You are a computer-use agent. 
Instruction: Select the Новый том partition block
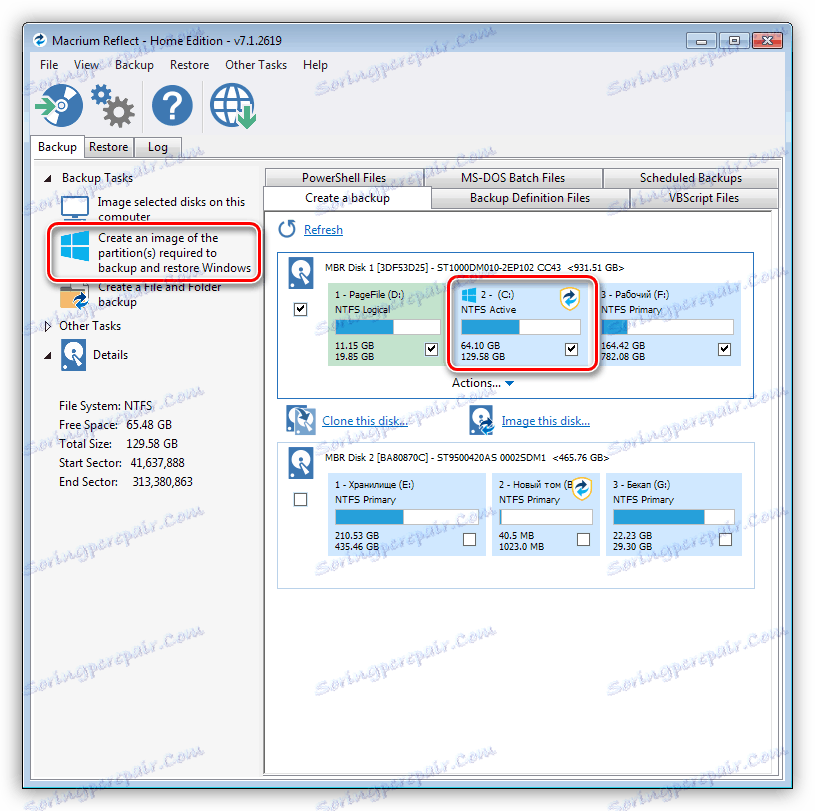(546, 514)
